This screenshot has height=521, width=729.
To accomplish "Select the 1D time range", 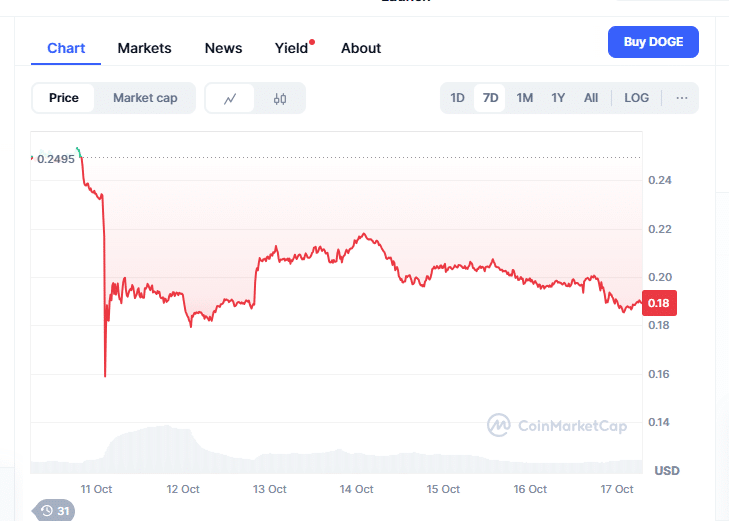I will click(x=457, y=98).
